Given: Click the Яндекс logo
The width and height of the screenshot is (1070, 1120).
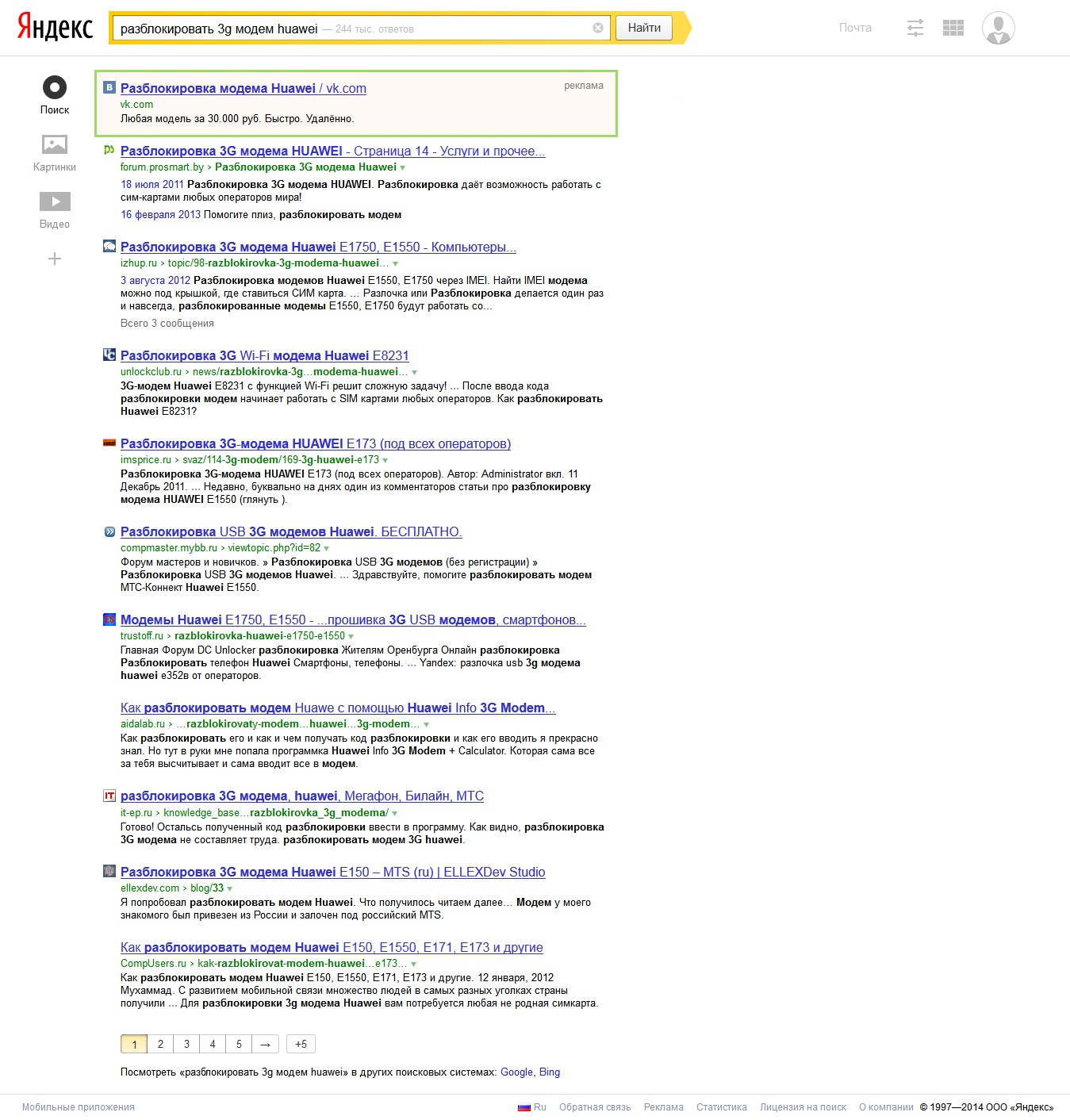Looking at the screenshot, I should 56,26.
